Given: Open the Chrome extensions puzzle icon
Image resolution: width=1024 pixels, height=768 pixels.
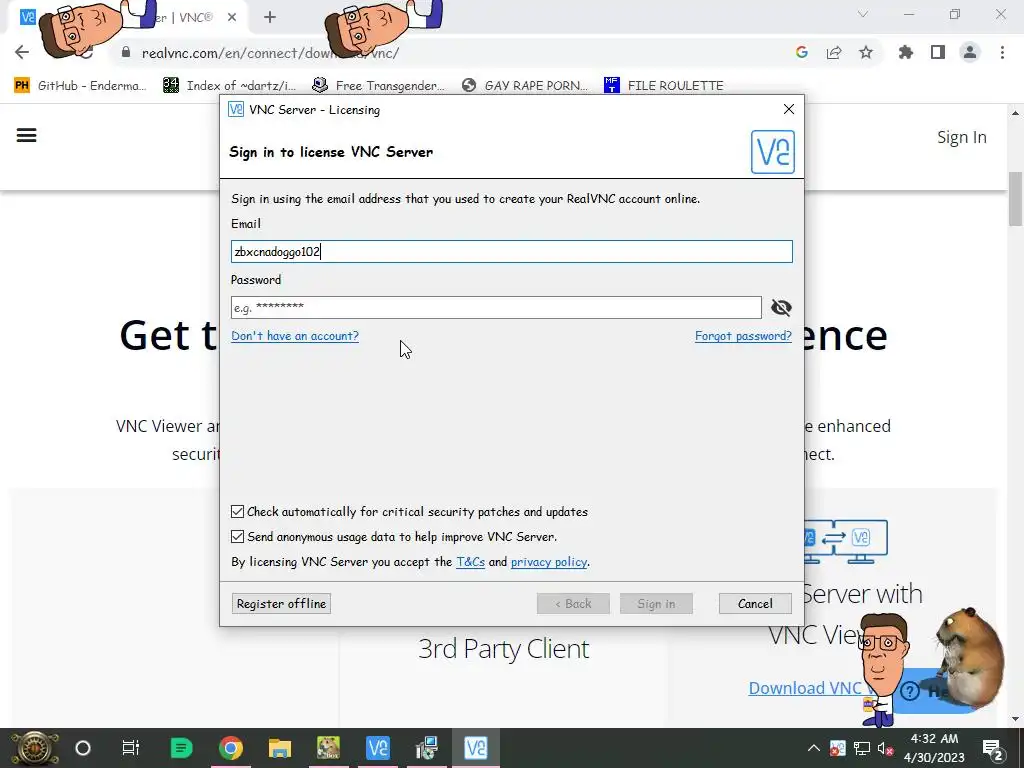Looking at the screenshot, I should tap(906, 52).
